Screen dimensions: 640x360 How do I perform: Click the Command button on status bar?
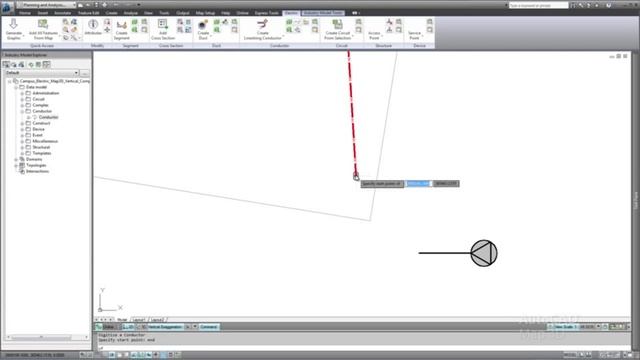coord(209,327)
